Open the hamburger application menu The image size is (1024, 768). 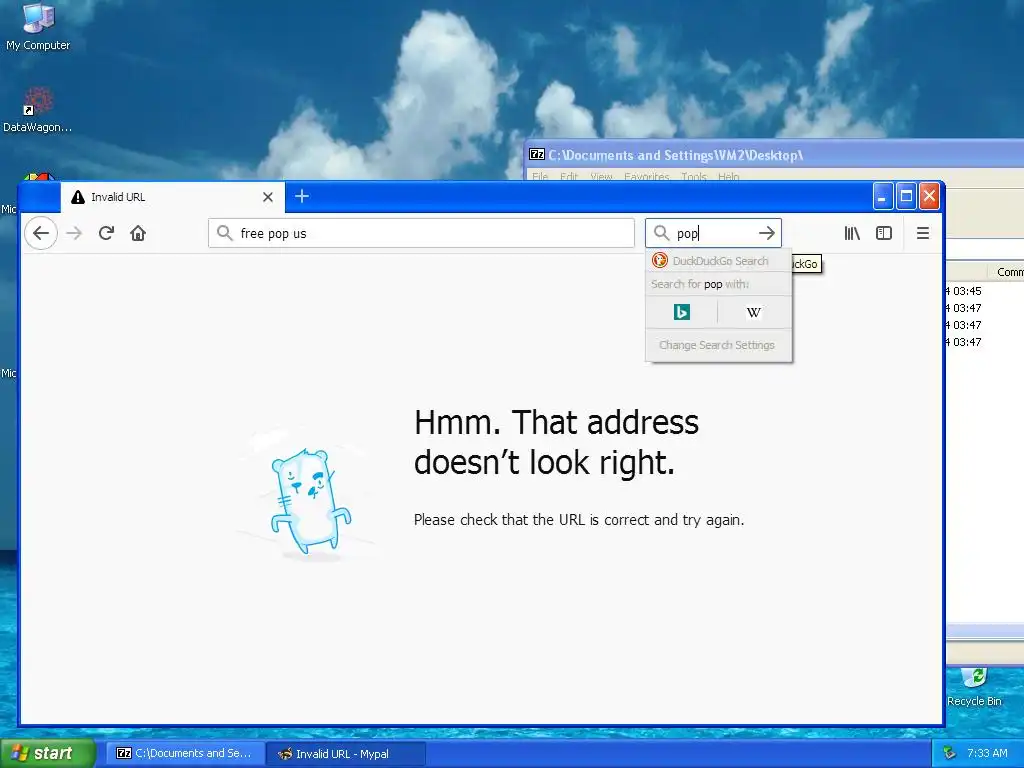(923, 233)
